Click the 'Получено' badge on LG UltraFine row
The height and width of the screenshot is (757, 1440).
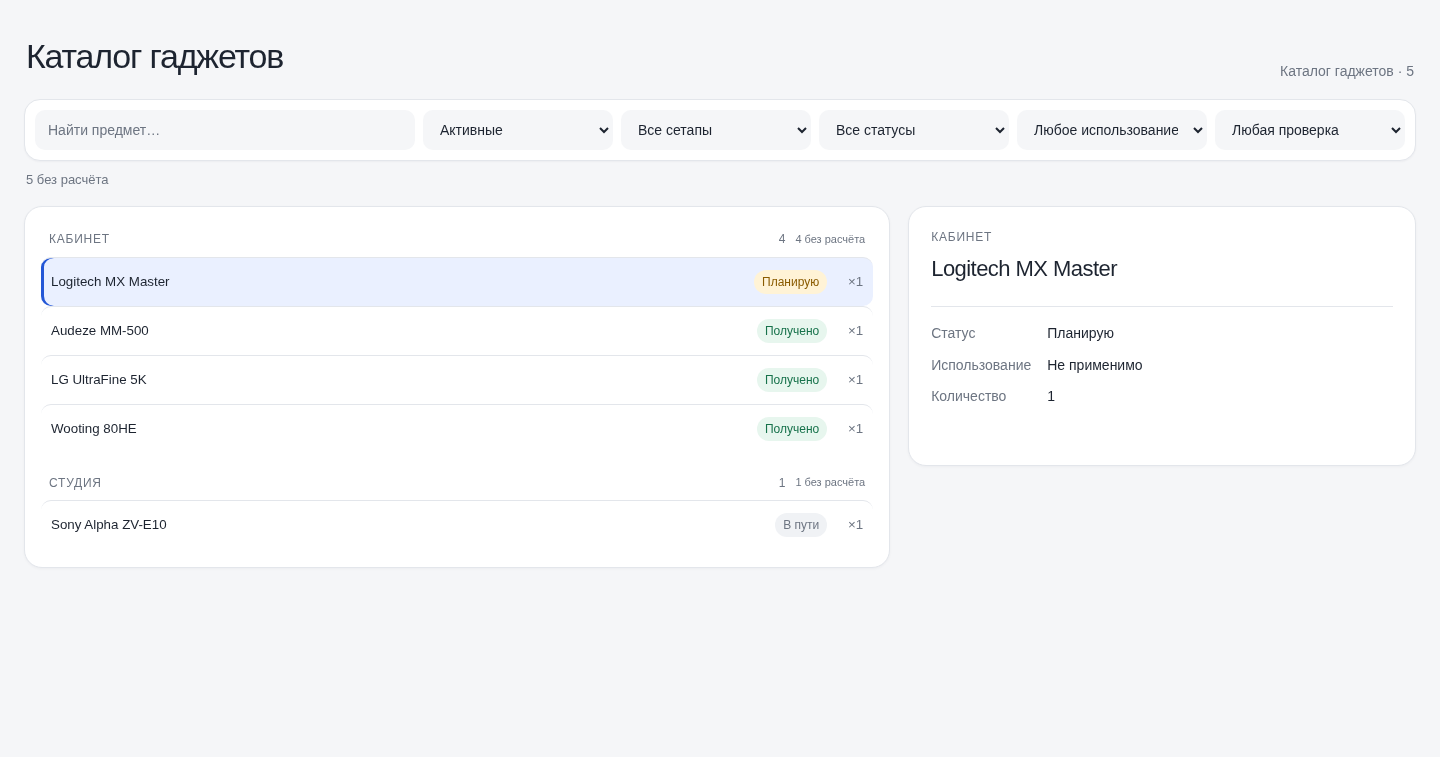792,380
